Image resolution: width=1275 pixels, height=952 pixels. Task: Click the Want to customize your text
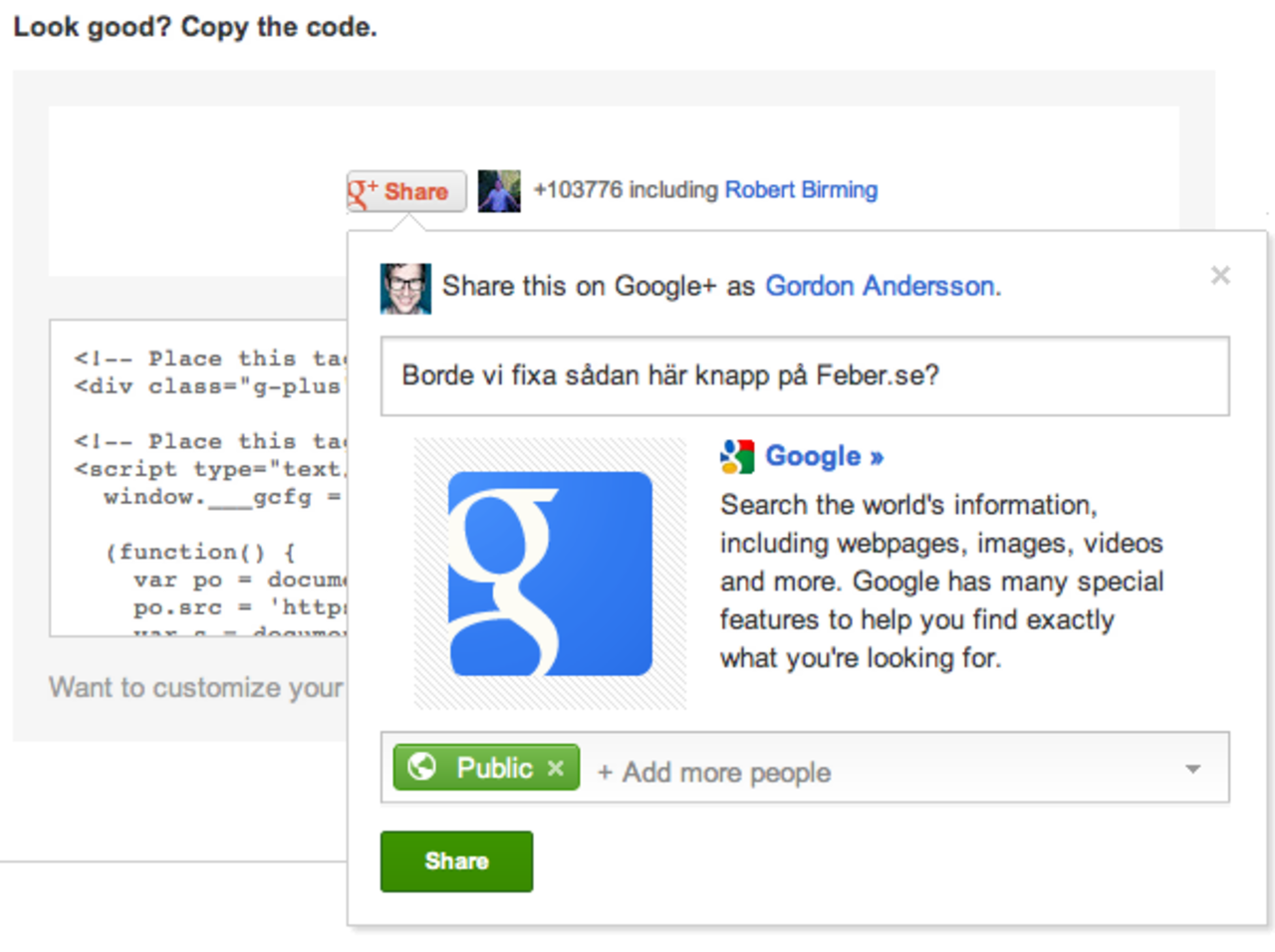click(196, 687)
